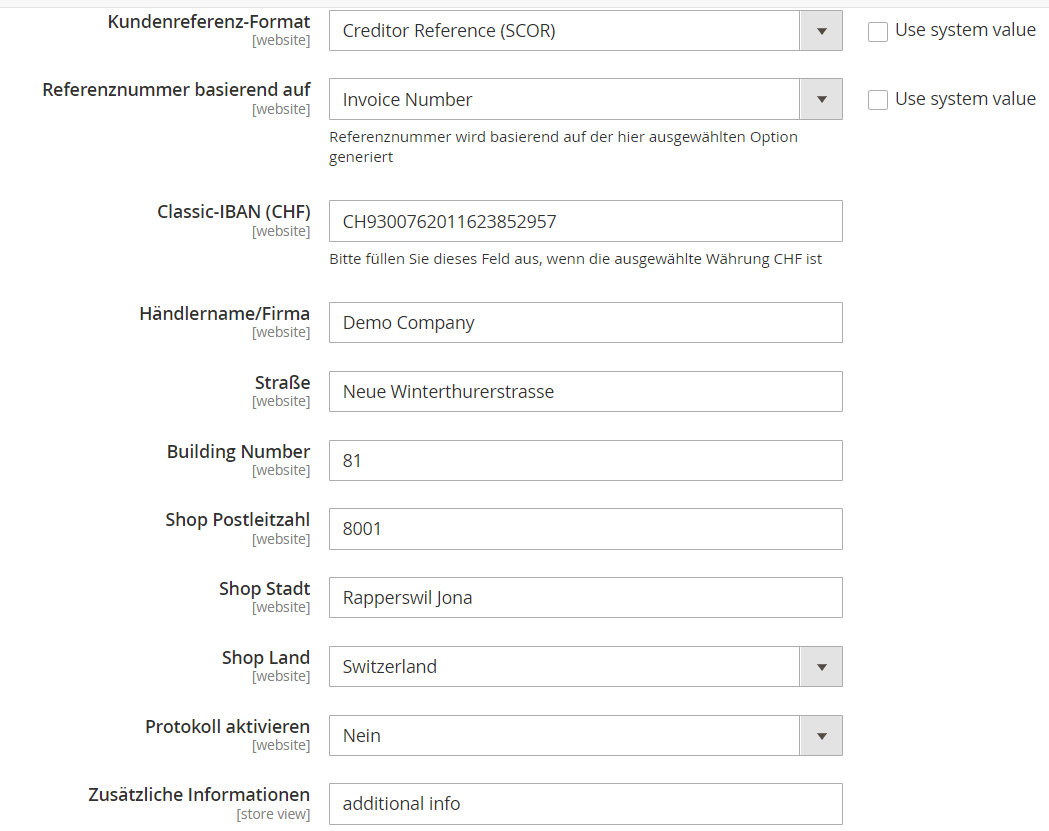Open the Referenznummer basierend auf dropdown
Screen dimensions: 1049x831
(820, 99)
